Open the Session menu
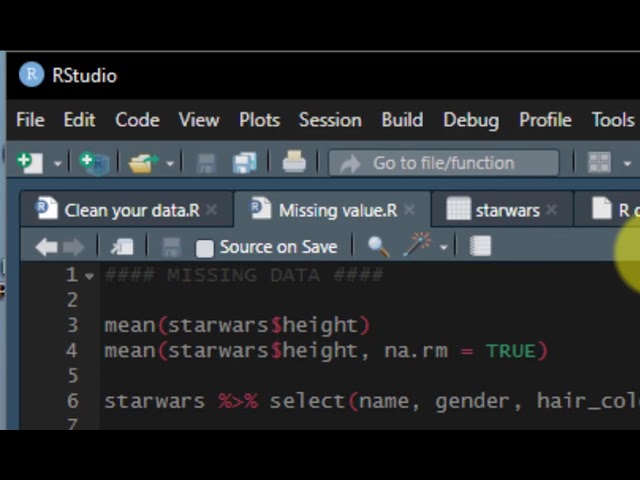This screenshot has height=480, width=640. [x=330, y=120]
